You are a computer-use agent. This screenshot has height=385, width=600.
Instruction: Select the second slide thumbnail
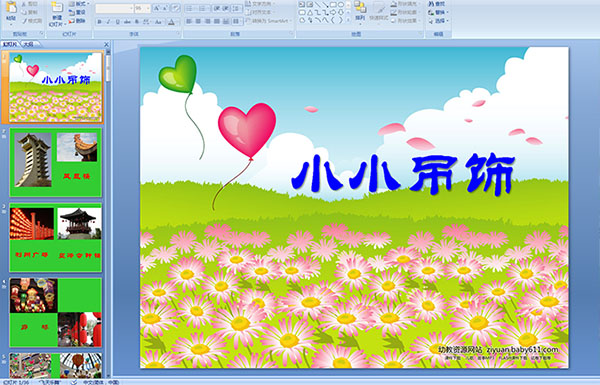point(55,162)
